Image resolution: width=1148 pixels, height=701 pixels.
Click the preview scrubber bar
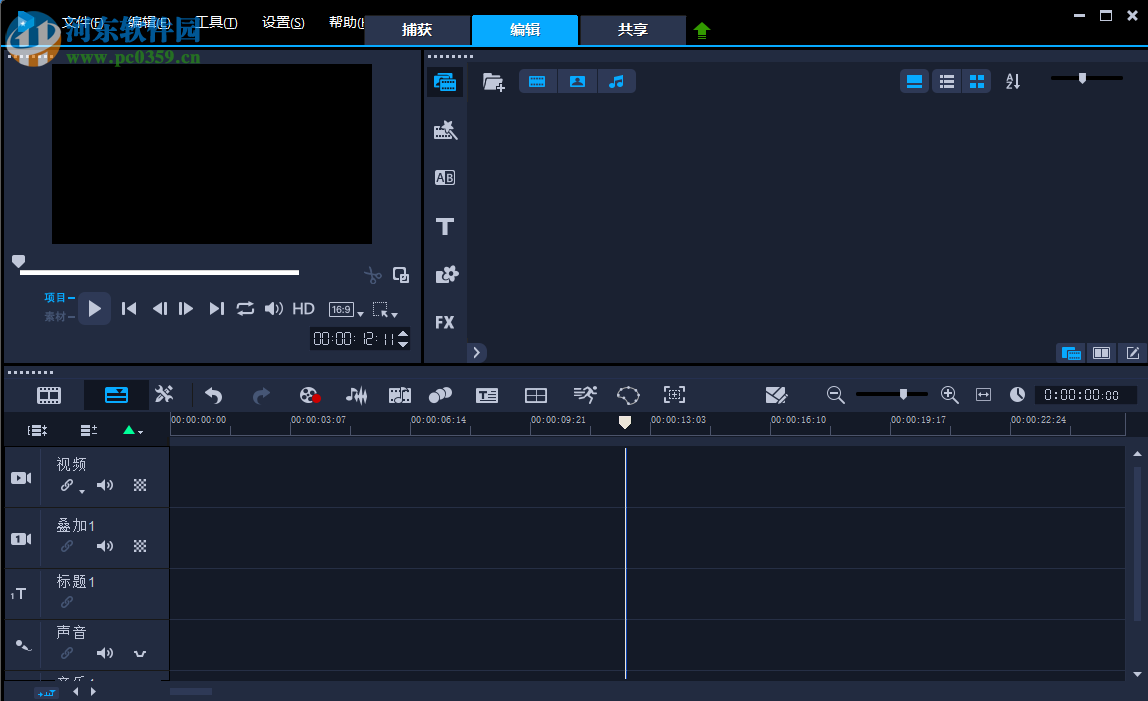pos(159,272)
